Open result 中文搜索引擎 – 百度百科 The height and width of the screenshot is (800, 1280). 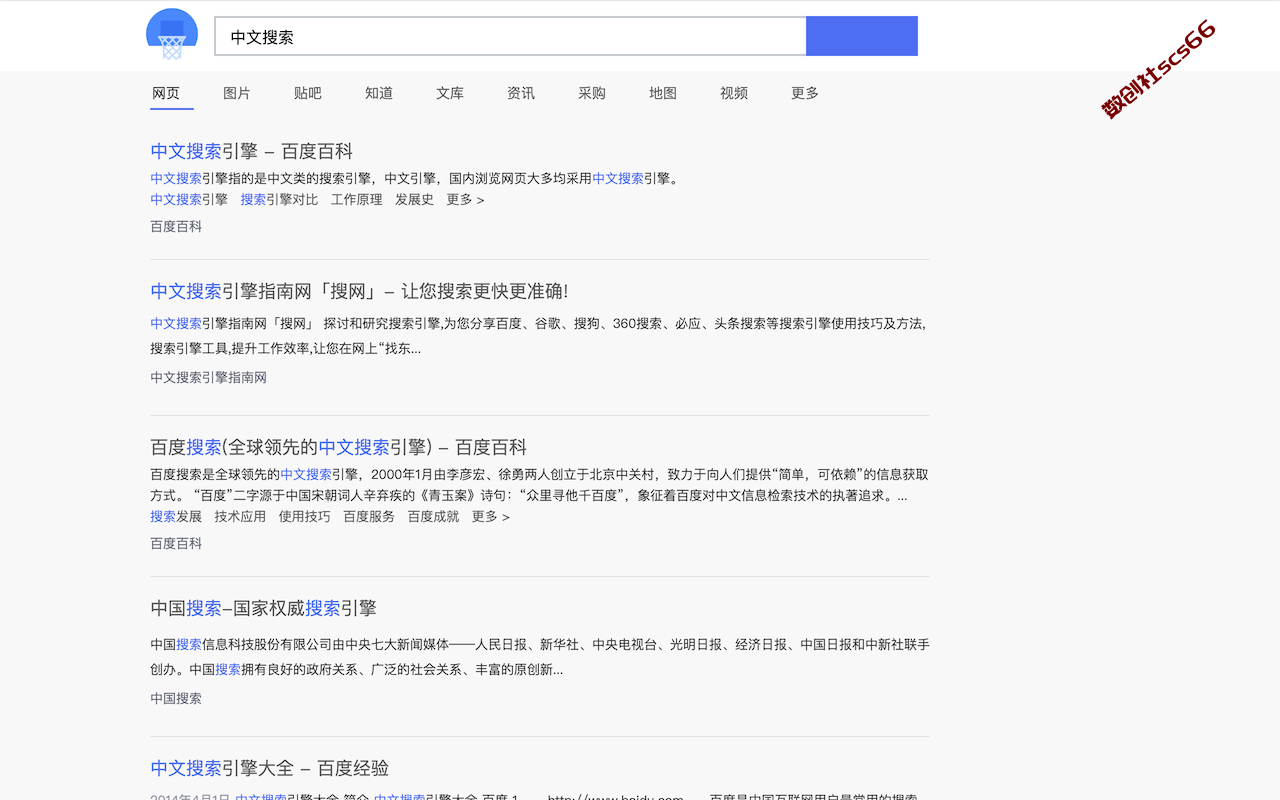click(x=252, y=152)
